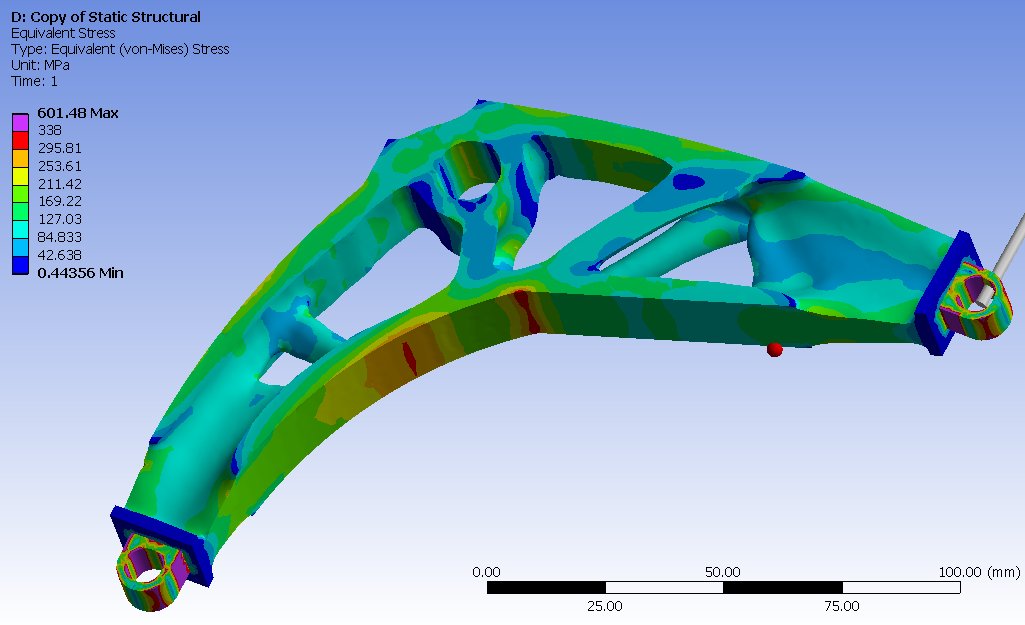Click the 84.833 legend value
Viewport: 1025px width, 625px height.
[x=59, y=237]
